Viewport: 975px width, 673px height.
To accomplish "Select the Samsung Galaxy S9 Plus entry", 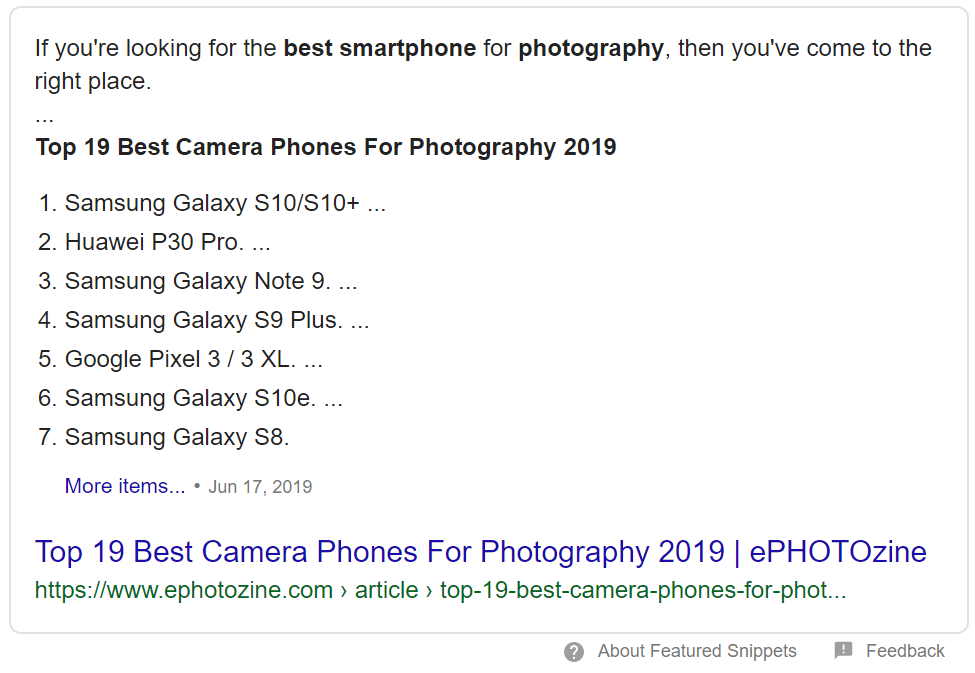I will point(203,320).
